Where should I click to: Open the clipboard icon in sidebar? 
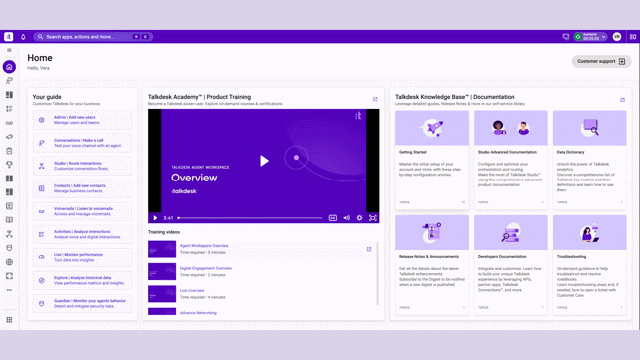(9, 151)
